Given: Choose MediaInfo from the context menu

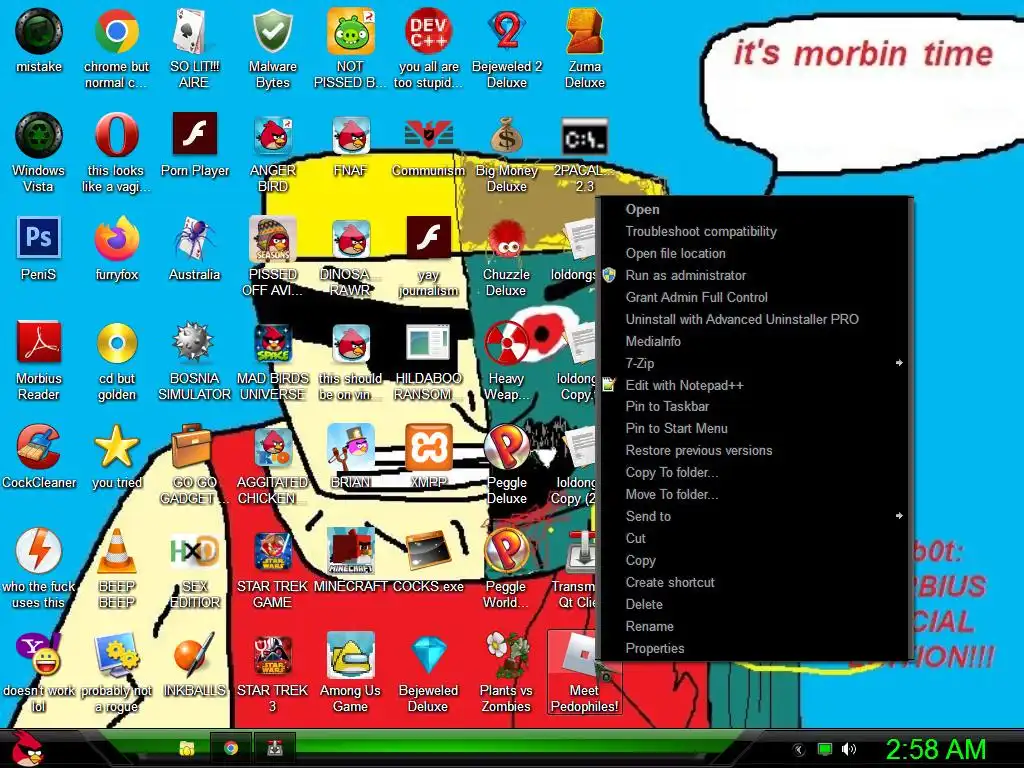Looking at the screenshot, I should pos(756,341).
